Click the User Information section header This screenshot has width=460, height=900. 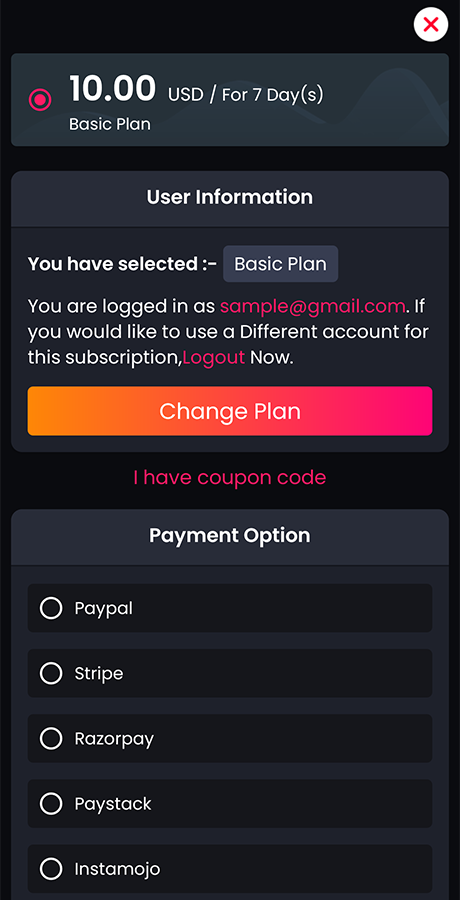click(230, 197)
